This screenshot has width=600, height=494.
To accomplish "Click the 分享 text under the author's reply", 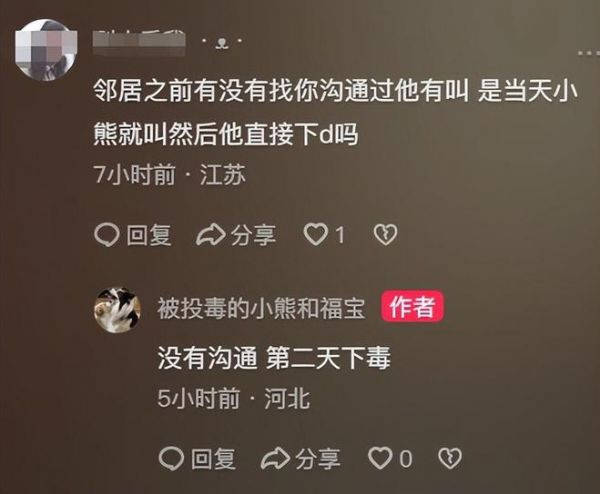I will click(x=318, y=458).
